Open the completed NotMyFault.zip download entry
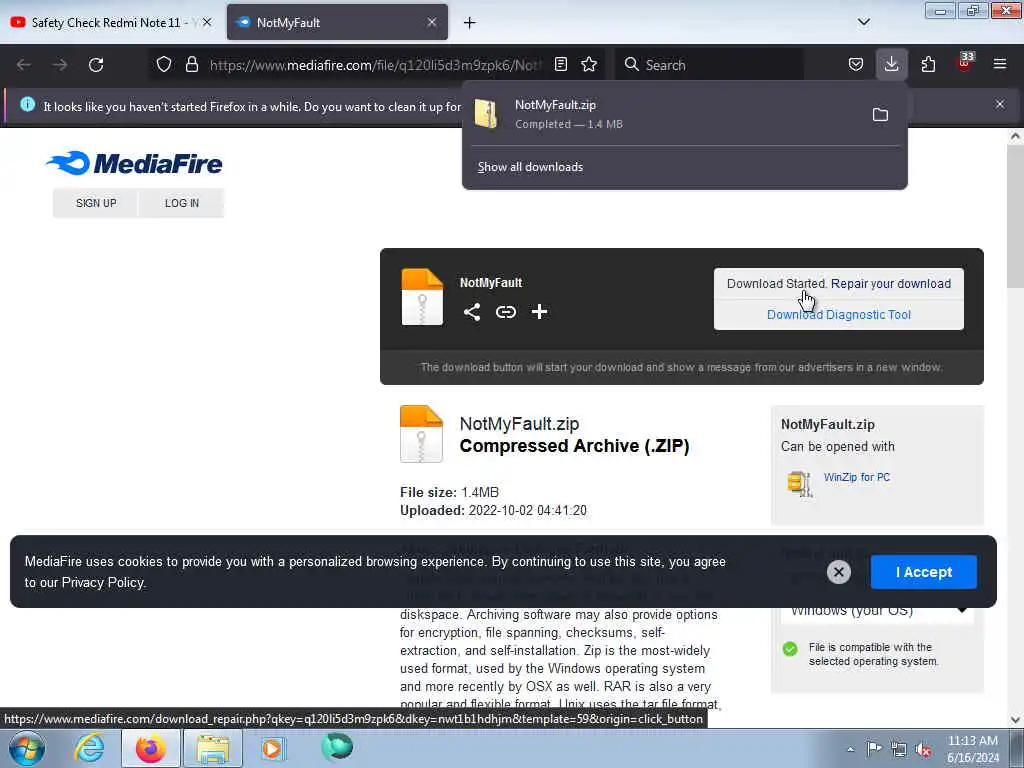The width and height of the screenshot is (1024, 768). pos(666,114)
